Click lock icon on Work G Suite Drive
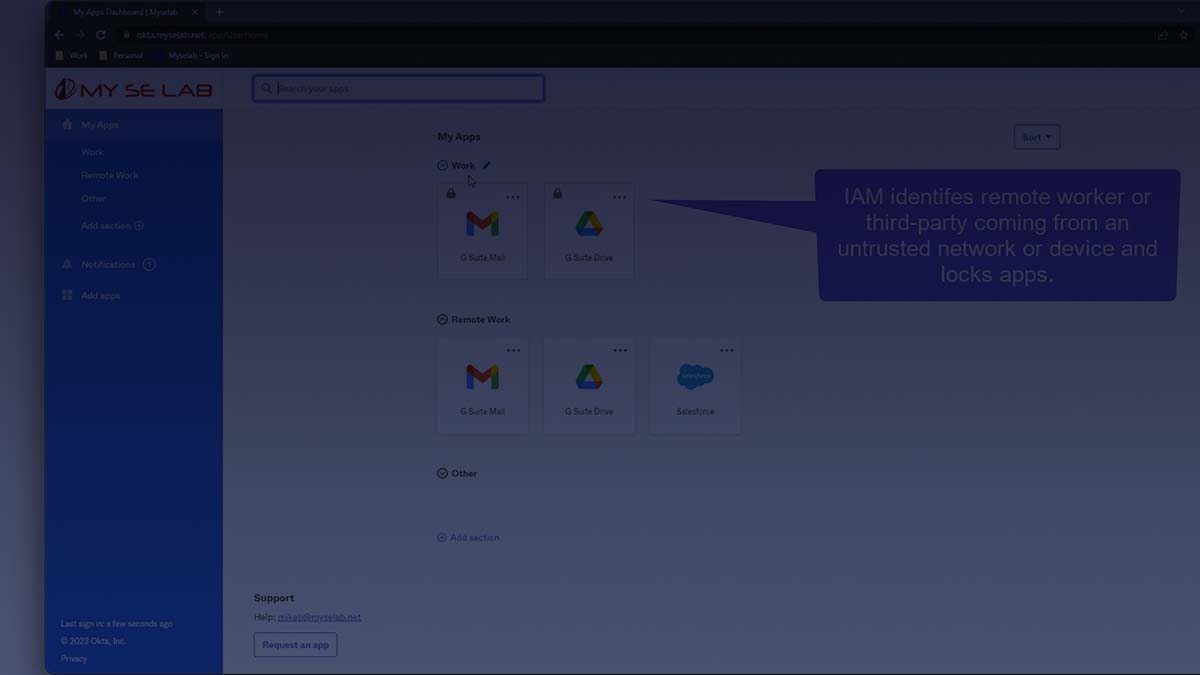The width and height of the screenshot is (1200, 675). pos(557,194)
